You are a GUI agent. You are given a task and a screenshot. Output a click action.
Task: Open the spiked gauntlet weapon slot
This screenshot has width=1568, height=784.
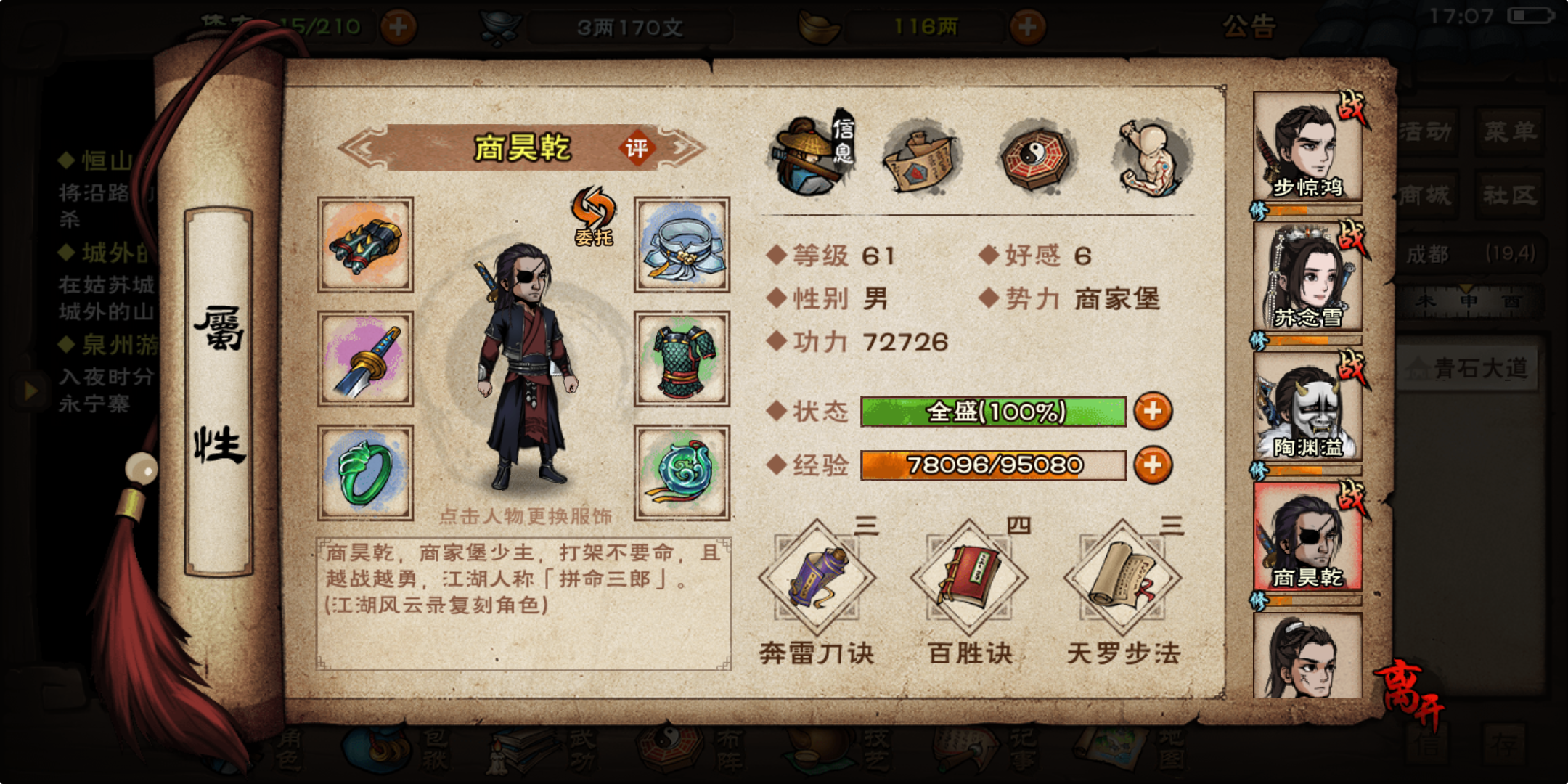point(365,245)
